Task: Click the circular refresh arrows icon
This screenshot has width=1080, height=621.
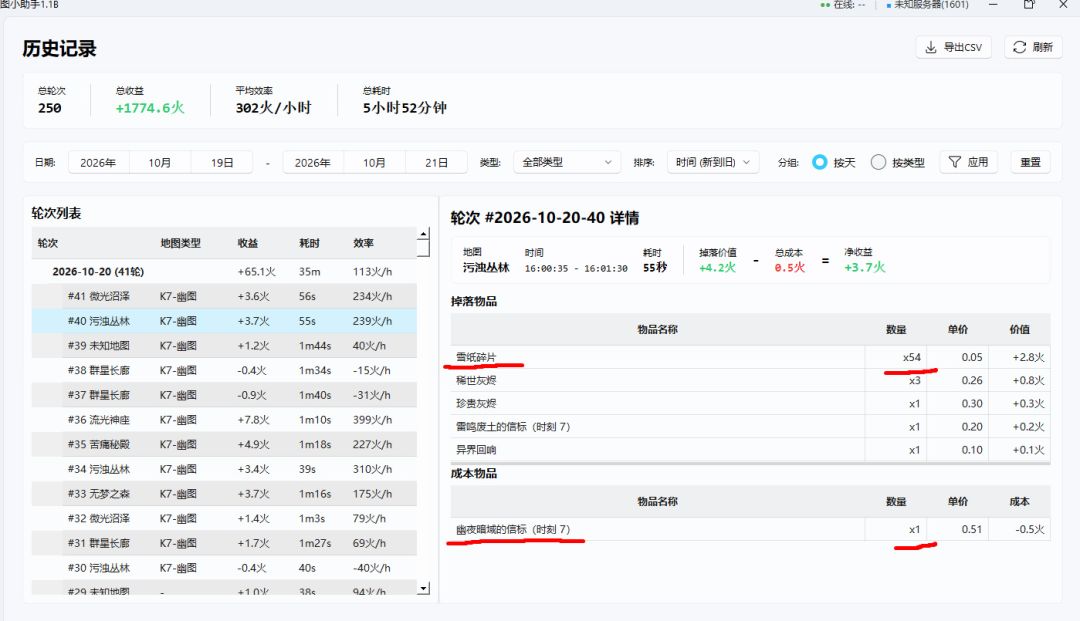Action: tap(1019, 47)
